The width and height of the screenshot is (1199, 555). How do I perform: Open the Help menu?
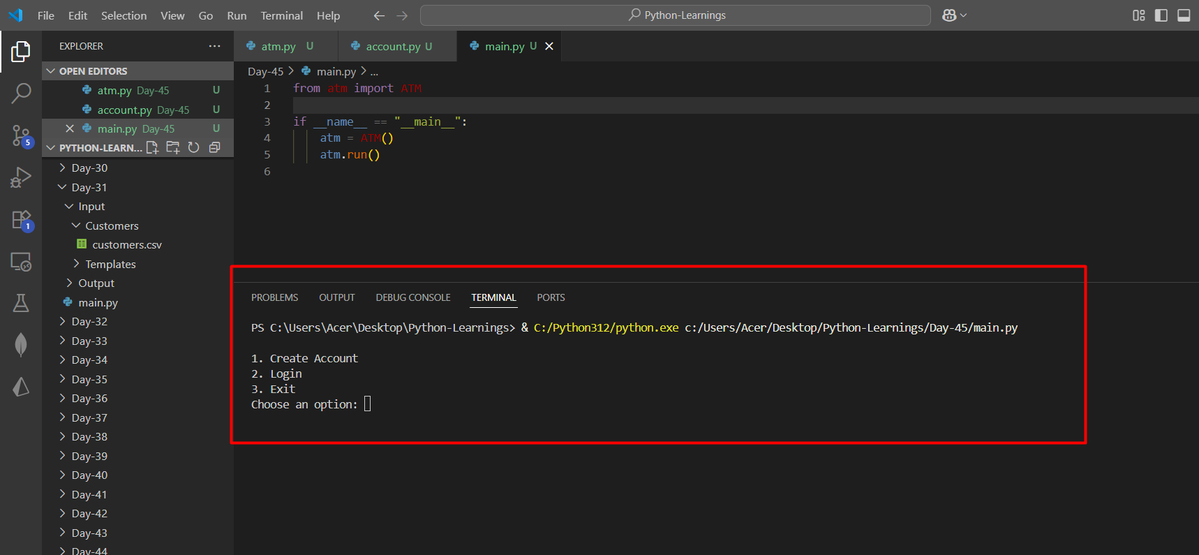pos(328,15)
